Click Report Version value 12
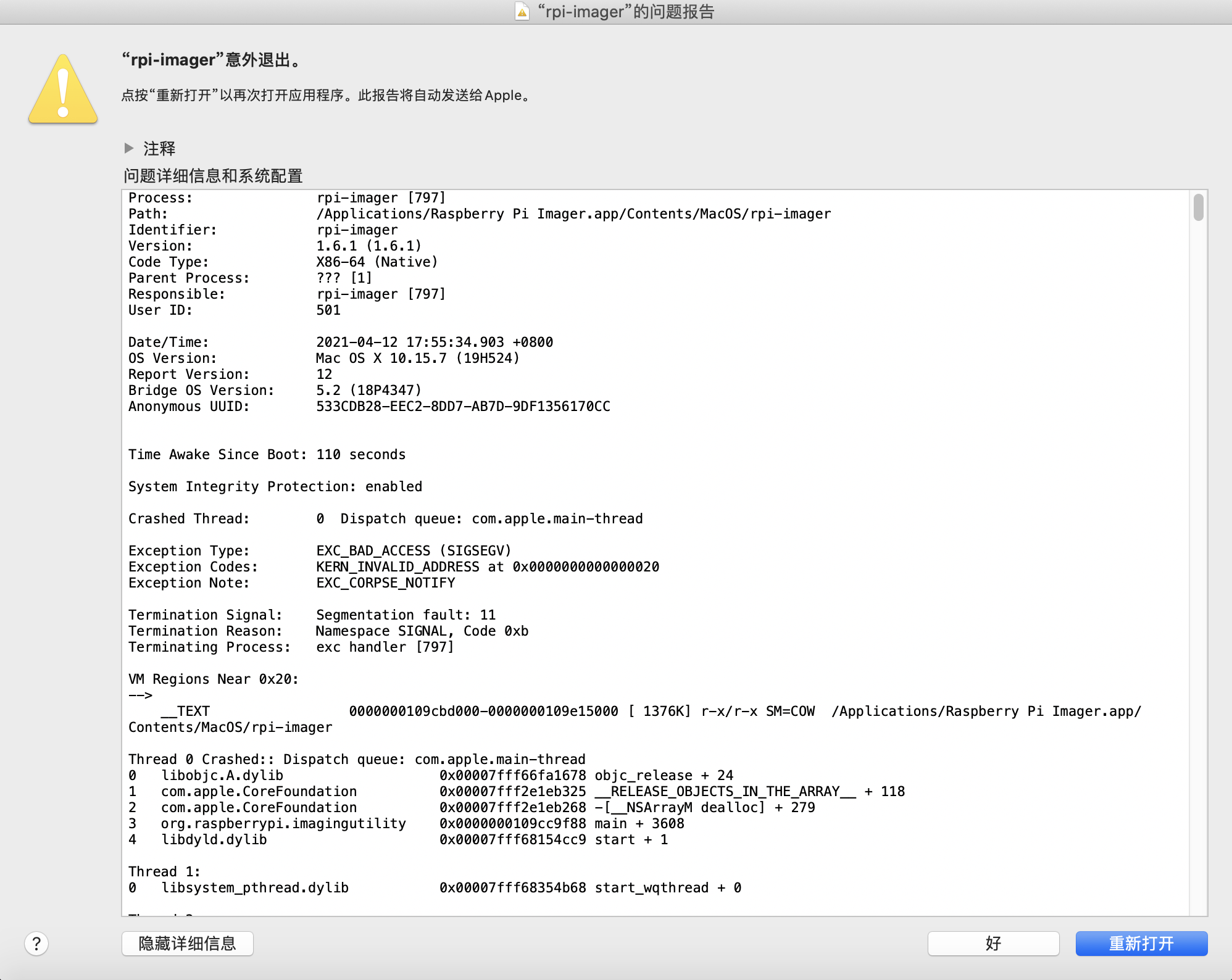 [x=324, y=375]
